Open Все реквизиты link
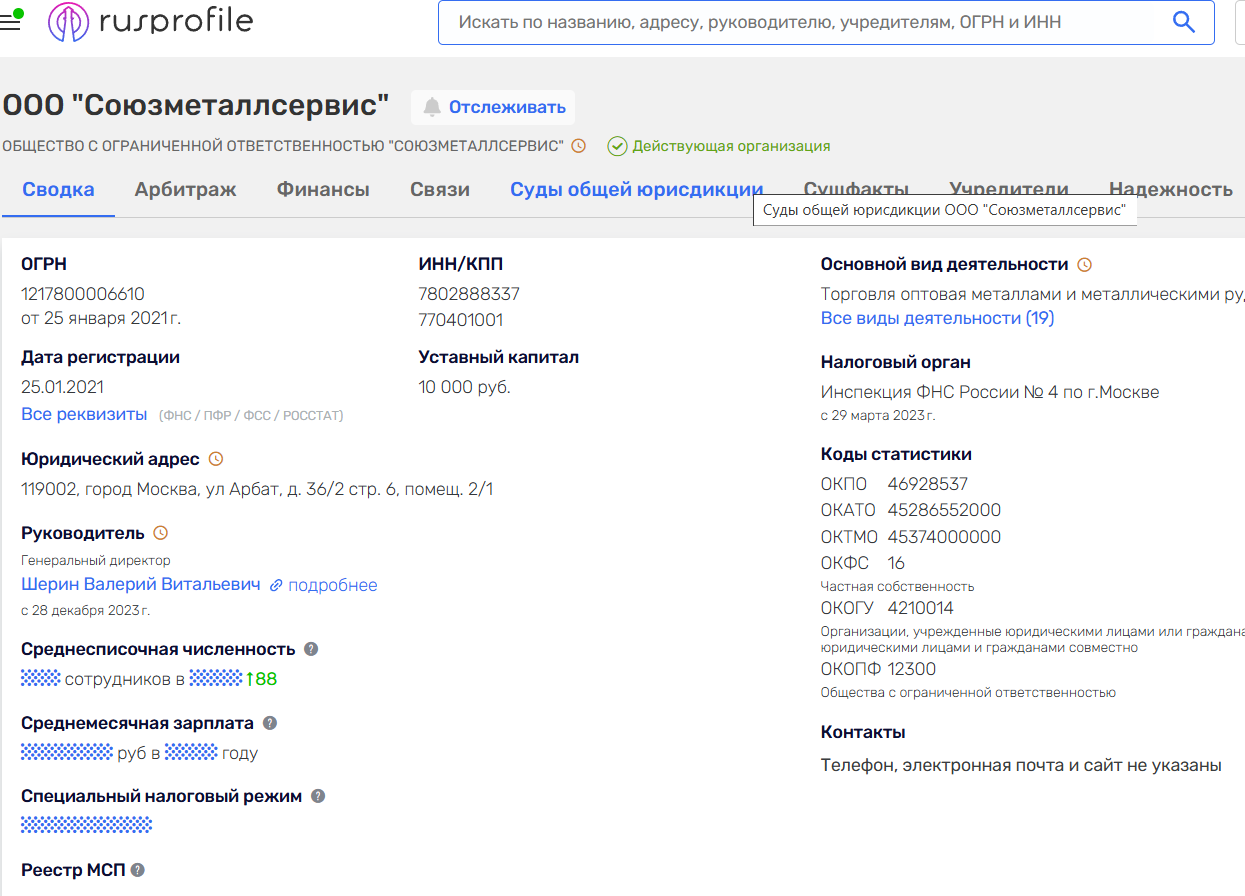This screenshot has height=896, width=1245. 84,414
